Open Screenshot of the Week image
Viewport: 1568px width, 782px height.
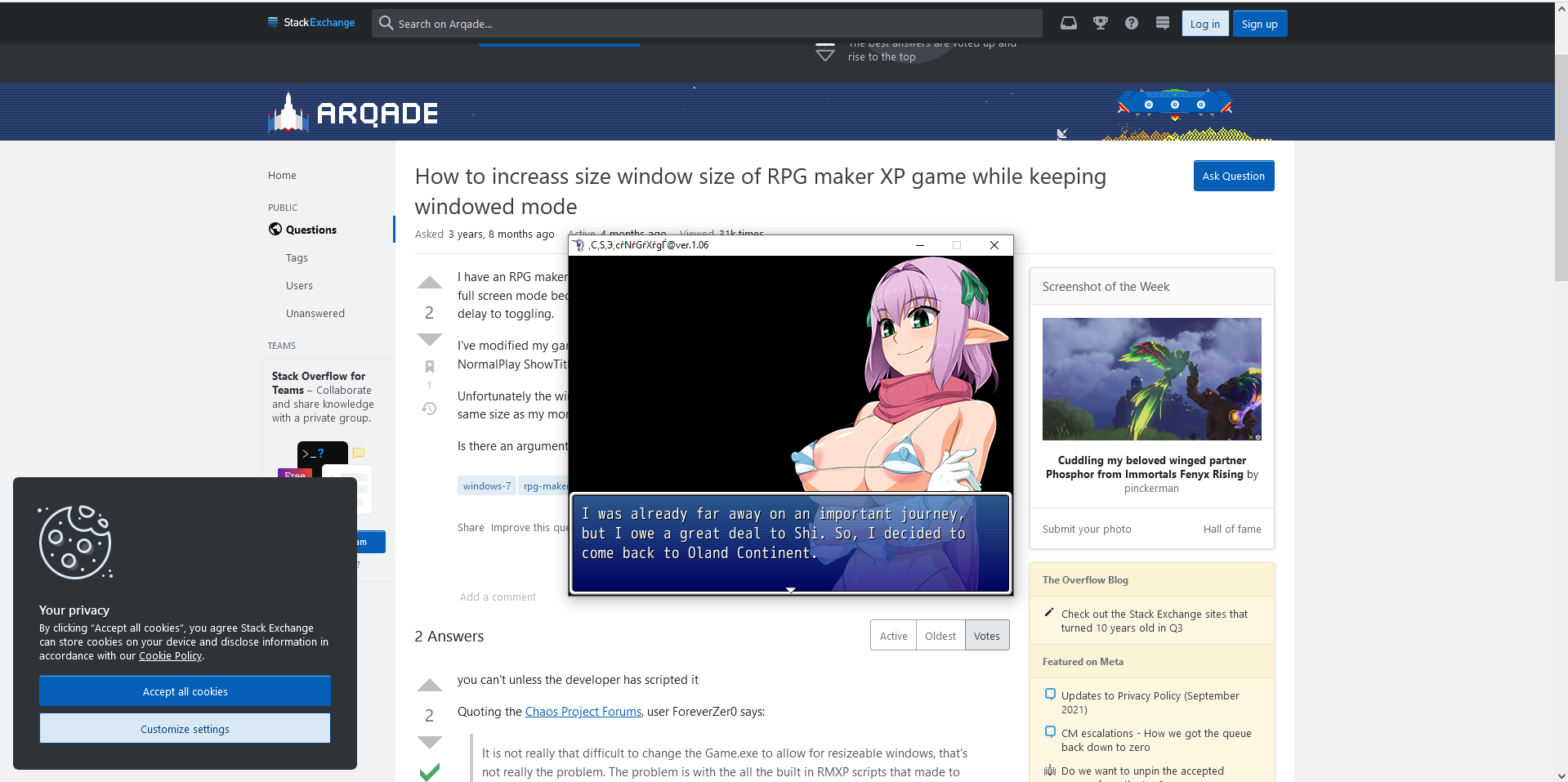(x=1151, y=379)
